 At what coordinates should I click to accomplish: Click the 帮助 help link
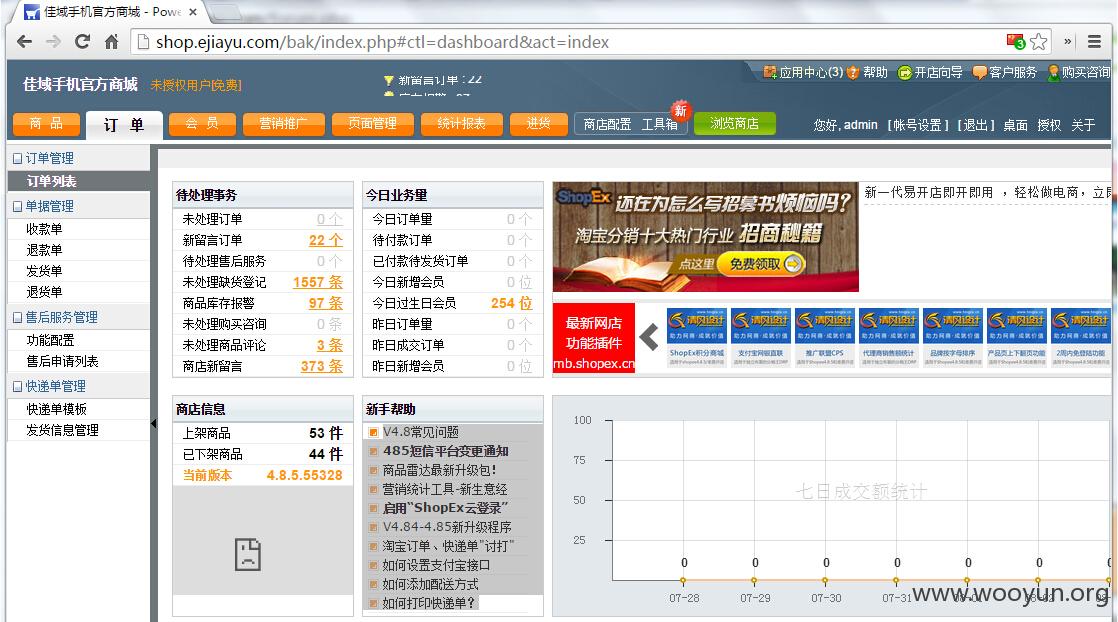[x=868, y=72]
